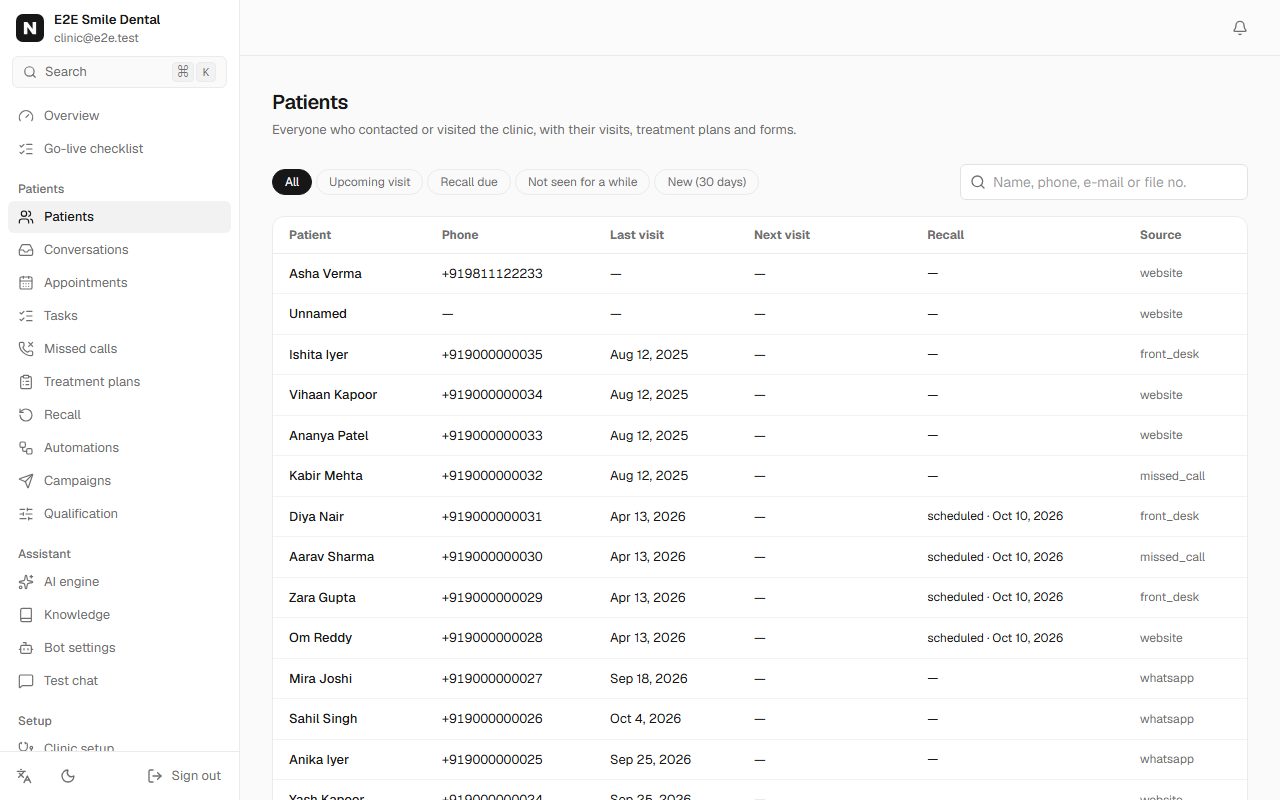
Task: Click the Knowledge book icon
Action: 26,615
